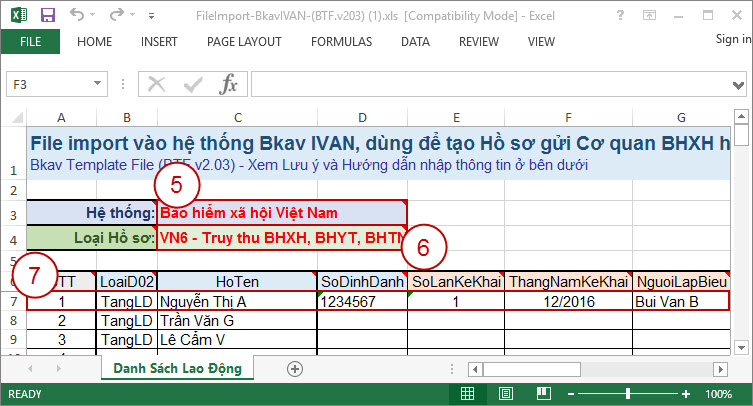753x406 pixels.
Task: Open the PAGE LAYOUT tab
Action: pos(244,42)
